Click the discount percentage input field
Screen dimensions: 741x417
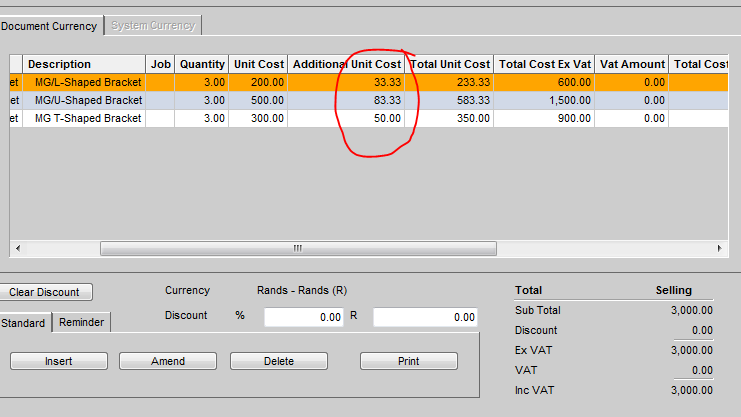(x=305, y=317)
